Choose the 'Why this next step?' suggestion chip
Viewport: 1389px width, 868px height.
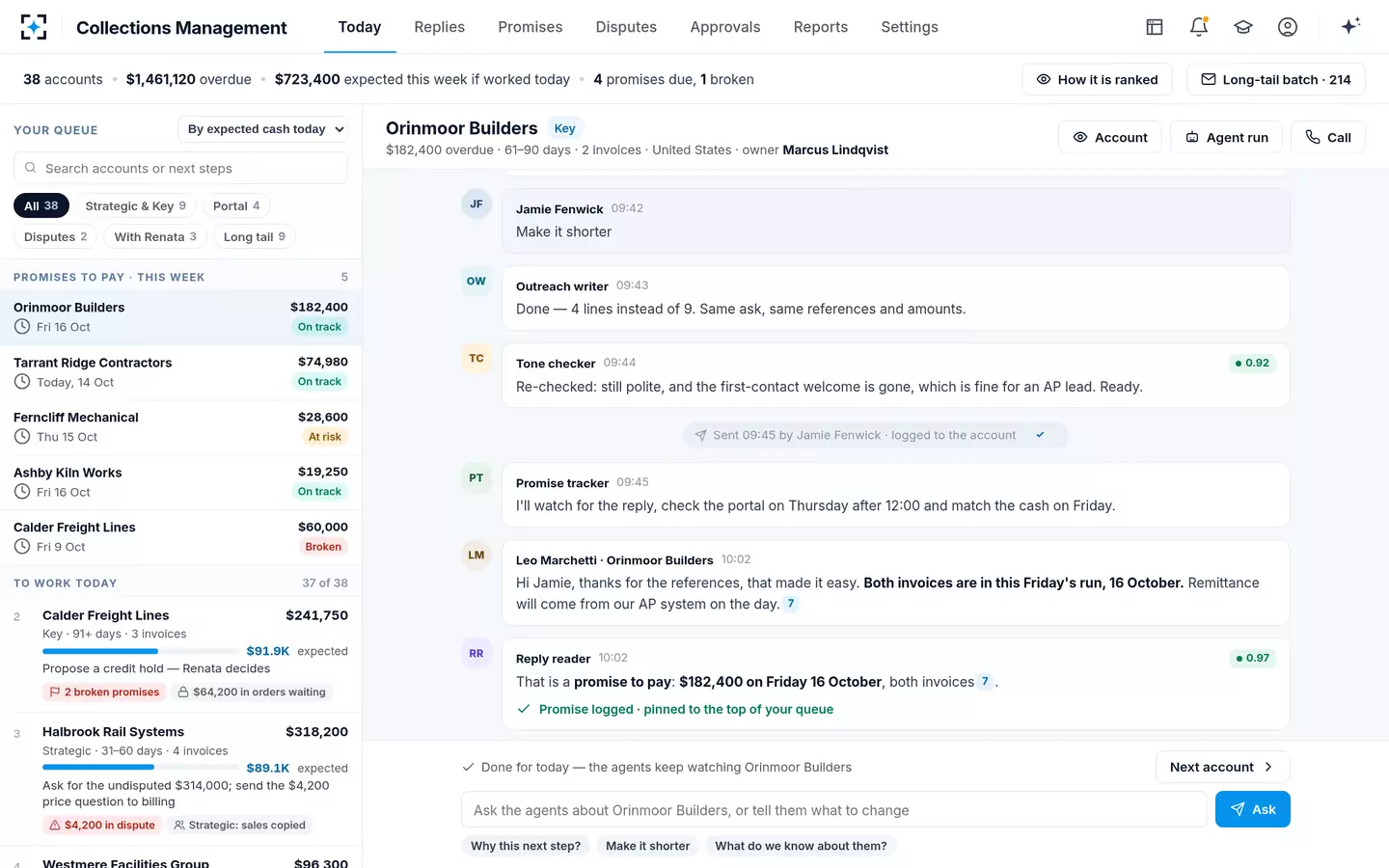pos(526,846)
